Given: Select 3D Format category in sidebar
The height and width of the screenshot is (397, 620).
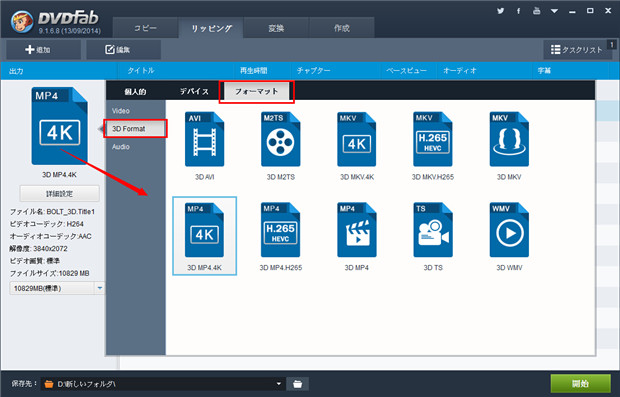Looking at the screenshot, I should (135, 129).
